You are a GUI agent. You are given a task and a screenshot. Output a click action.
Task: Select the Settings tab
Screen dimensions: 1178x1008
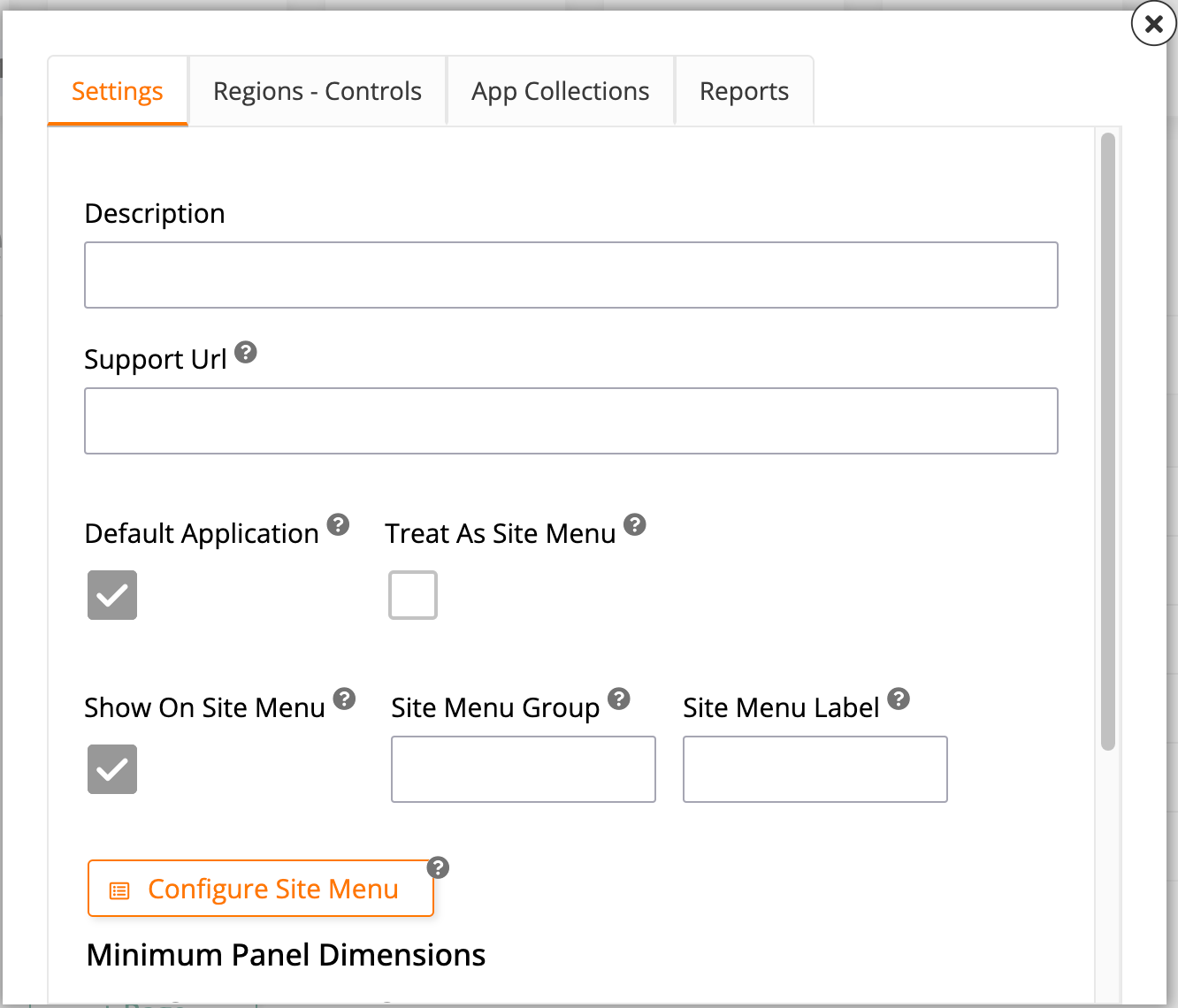pyautogui.click(x=117, y=90)
